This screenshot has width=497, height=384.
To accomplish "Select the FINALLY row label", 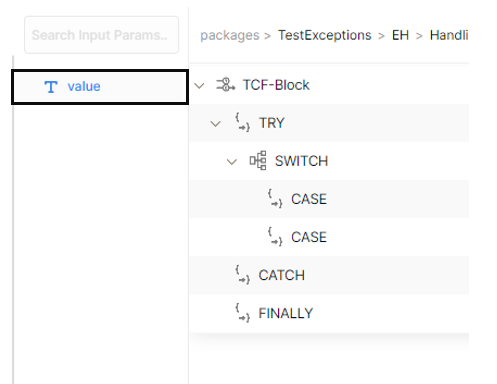I will [286, 313].
